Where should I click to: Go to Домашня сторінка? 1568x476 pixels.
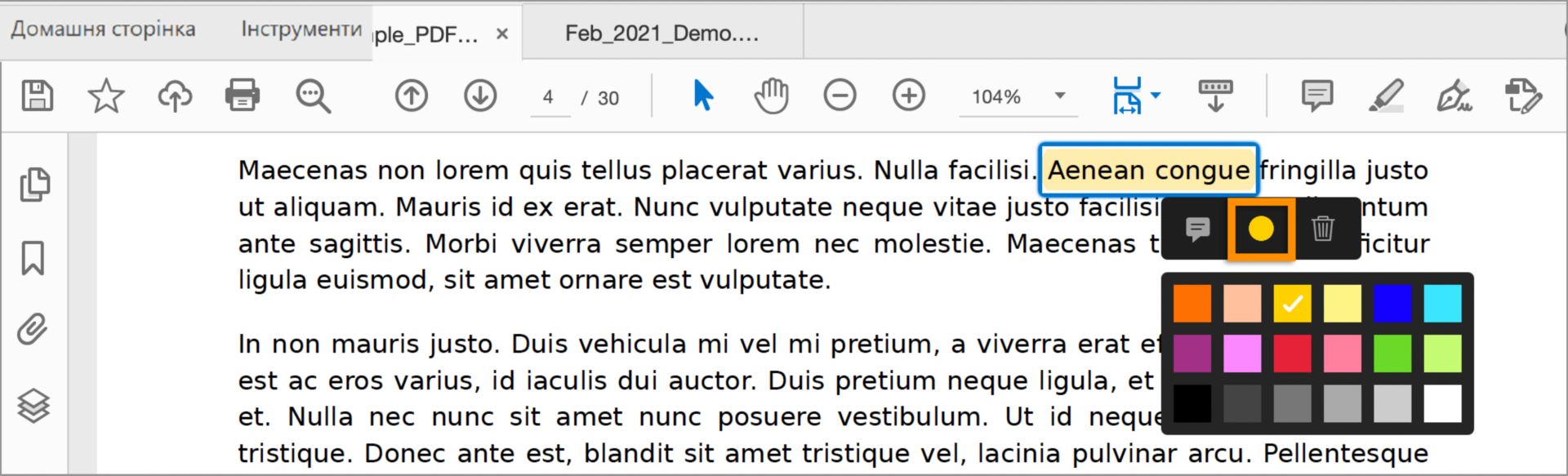[x=103, y=29]
